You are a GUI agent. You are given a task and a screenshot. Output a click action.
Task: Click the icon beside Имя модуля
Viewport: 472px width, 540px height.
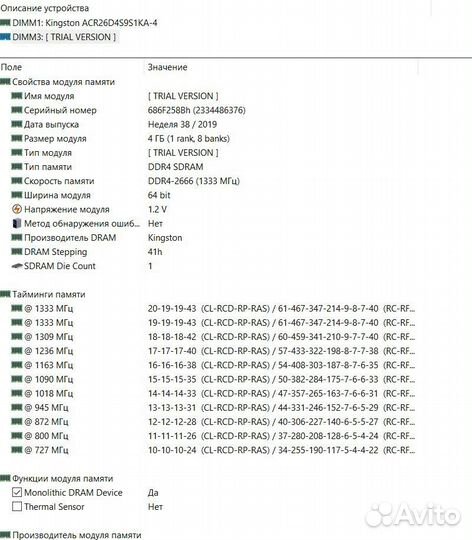click(x=17, y=96)
